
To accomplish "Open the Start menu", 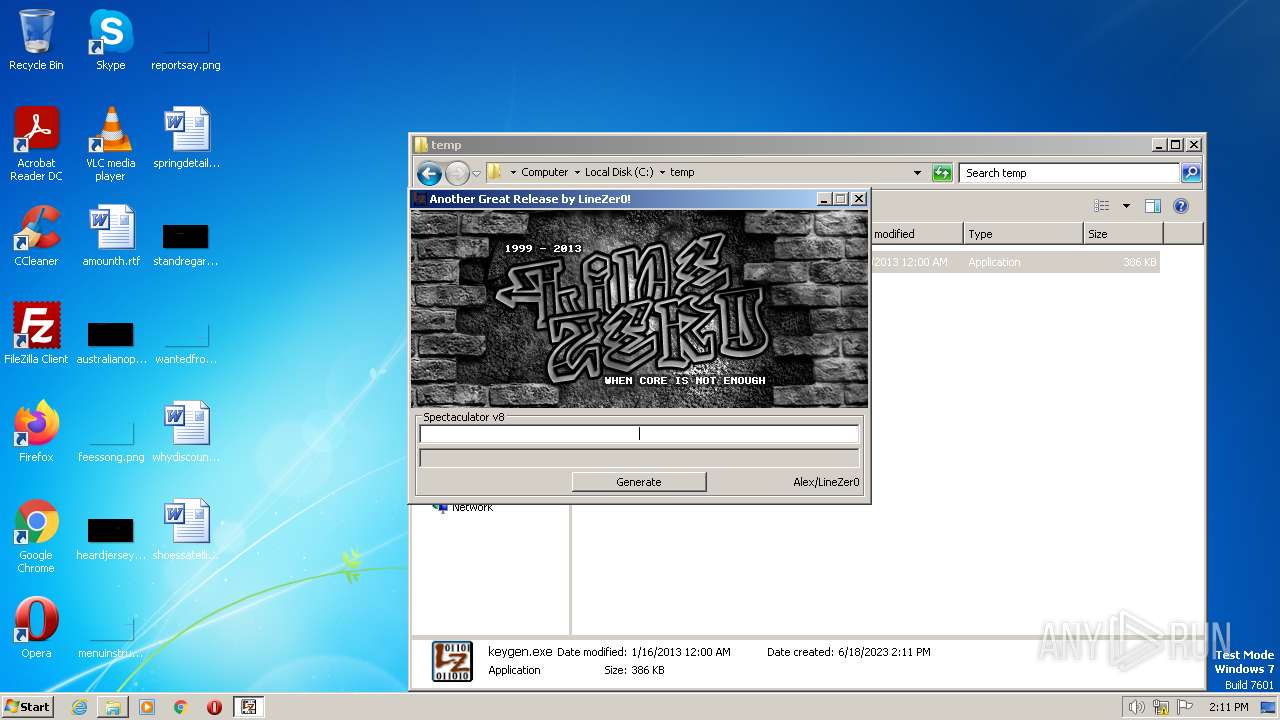I will click(x=27, y=706).
